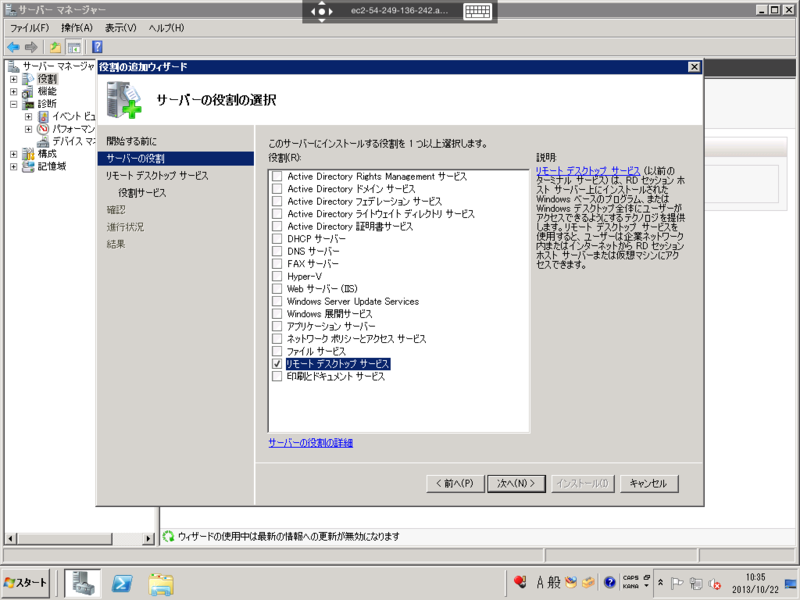The width and height of the screenshot is (800, 600).
Task: Check the DNS サーバー role
Action: point(277,251)
